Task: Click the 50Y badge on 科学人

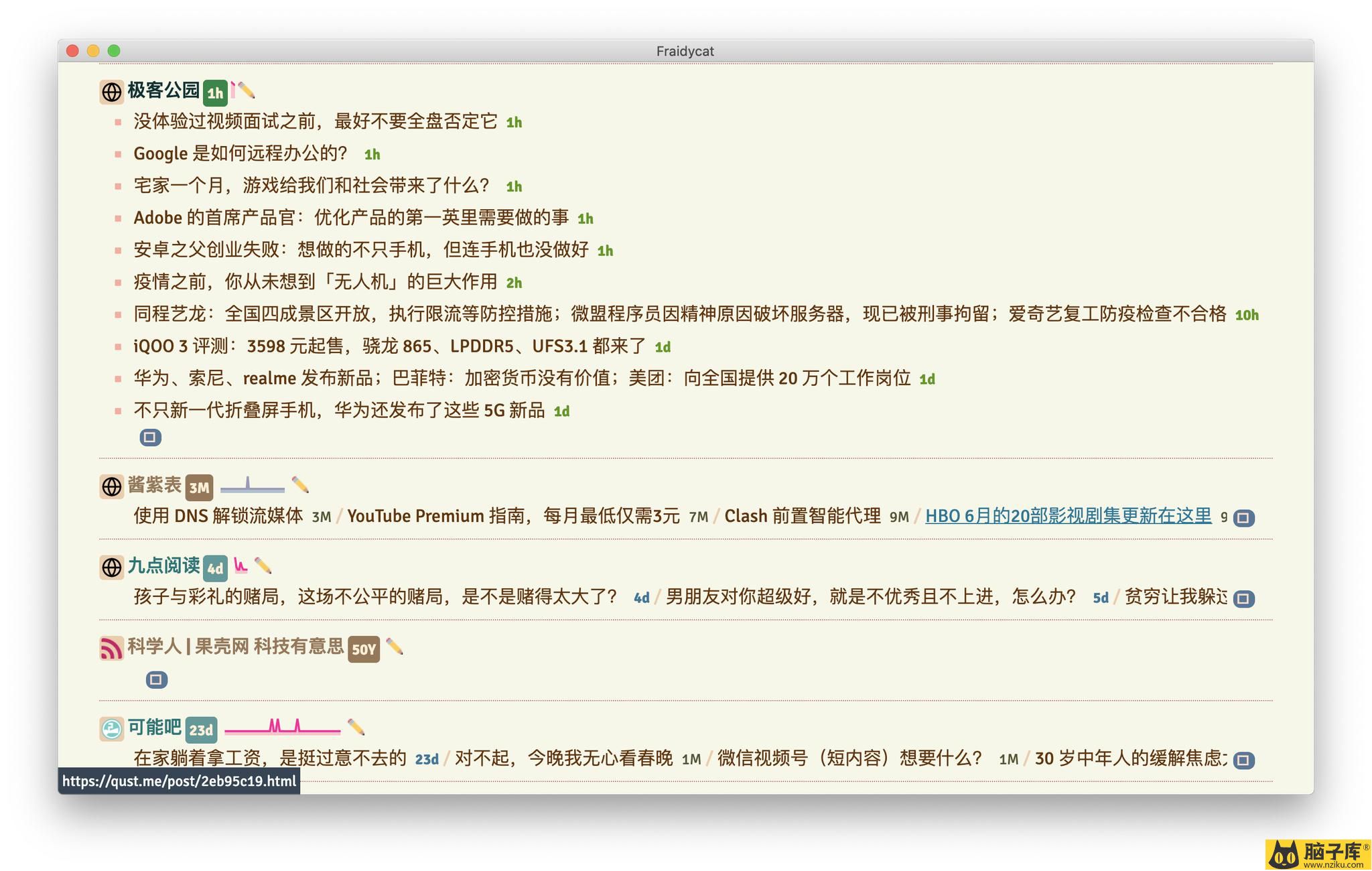Action: point(364,649)
